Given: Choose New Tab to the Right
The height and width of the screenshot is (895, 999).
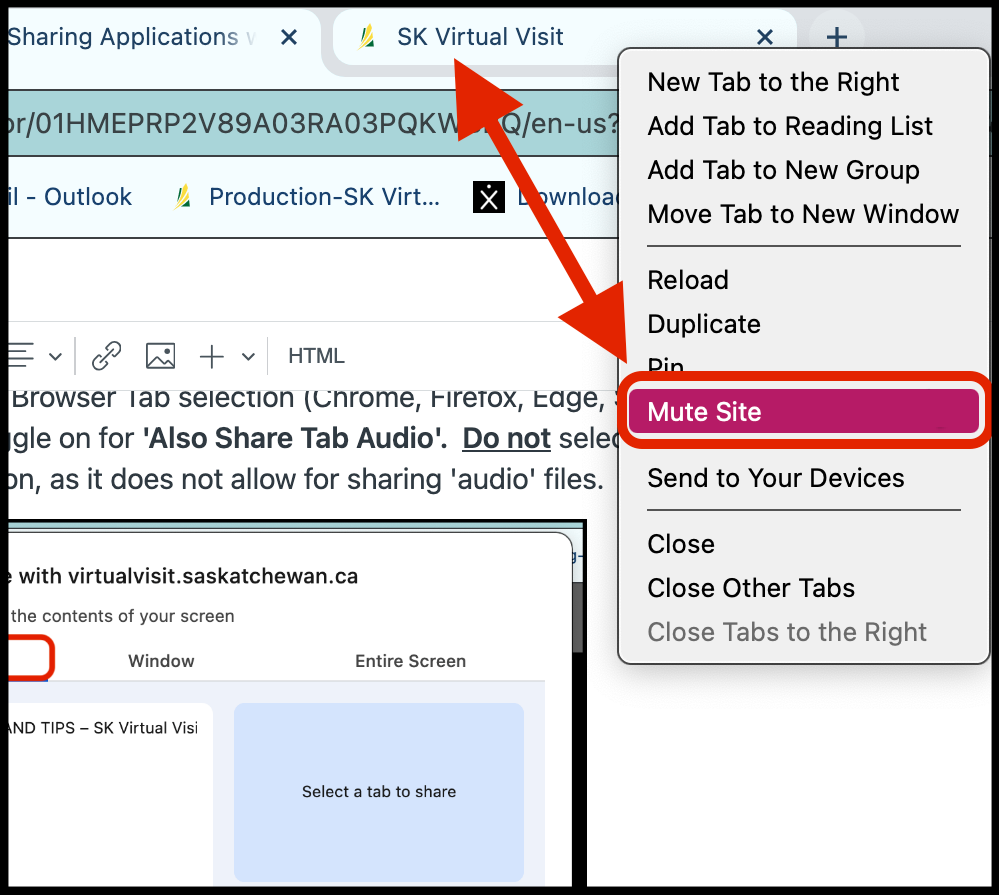Looking at the screenshot, I should click(x=773, y=82).
